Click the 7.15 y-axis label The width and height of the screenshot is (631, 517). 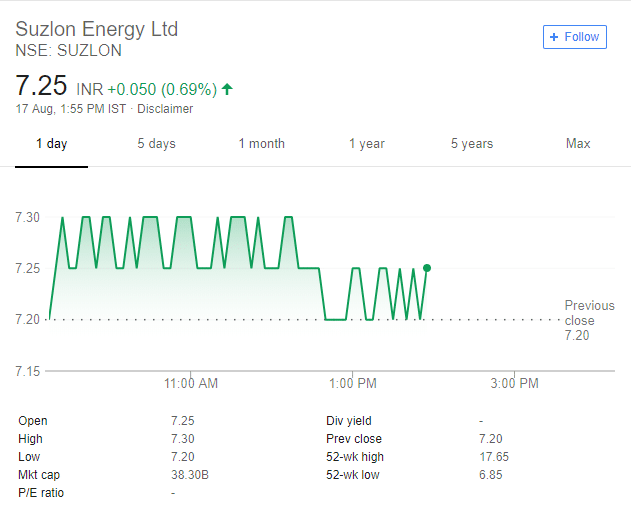coord(27,371)
